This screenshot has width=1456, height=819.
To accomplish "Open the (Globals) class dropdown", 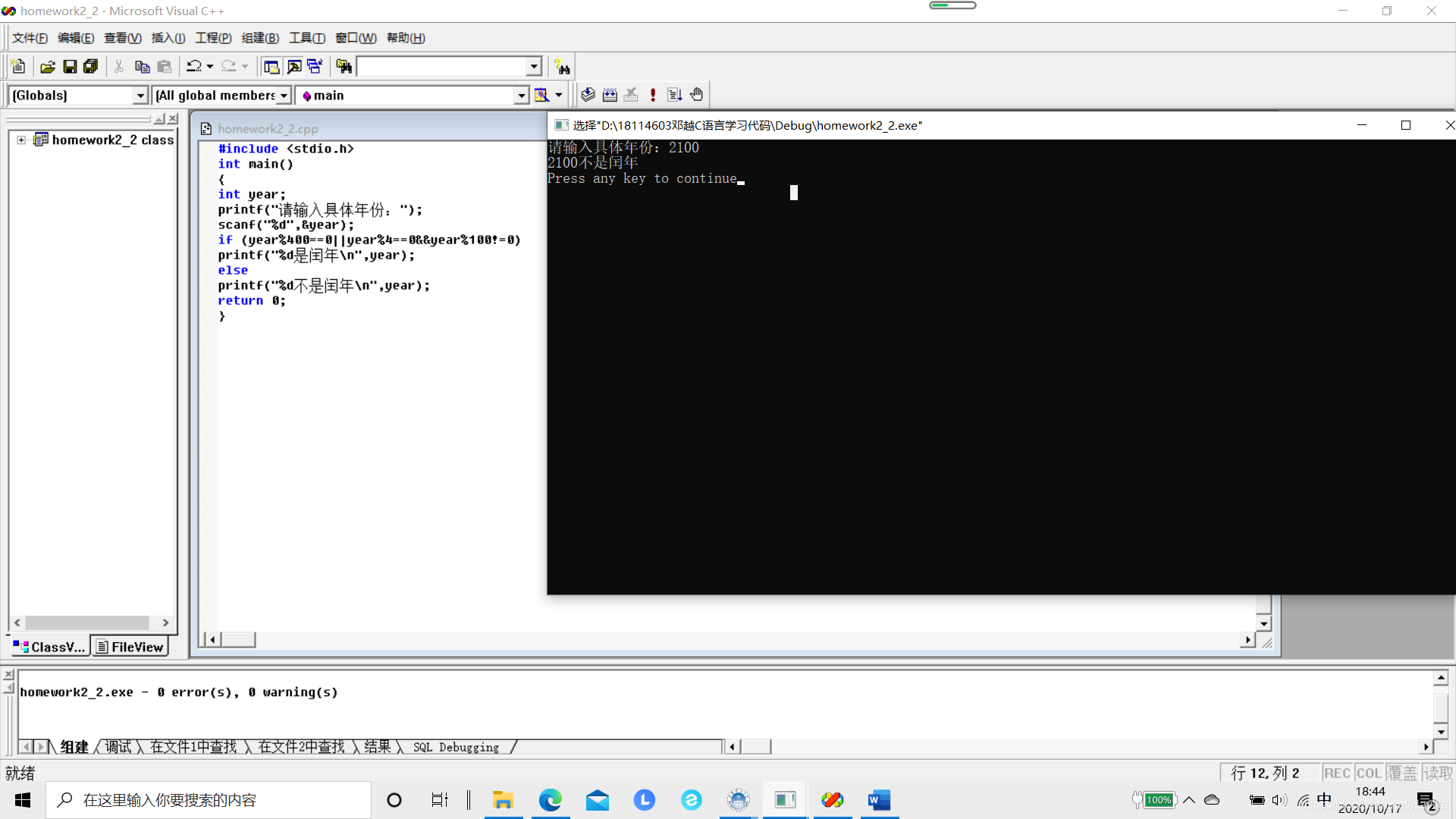I will (140, 96).
